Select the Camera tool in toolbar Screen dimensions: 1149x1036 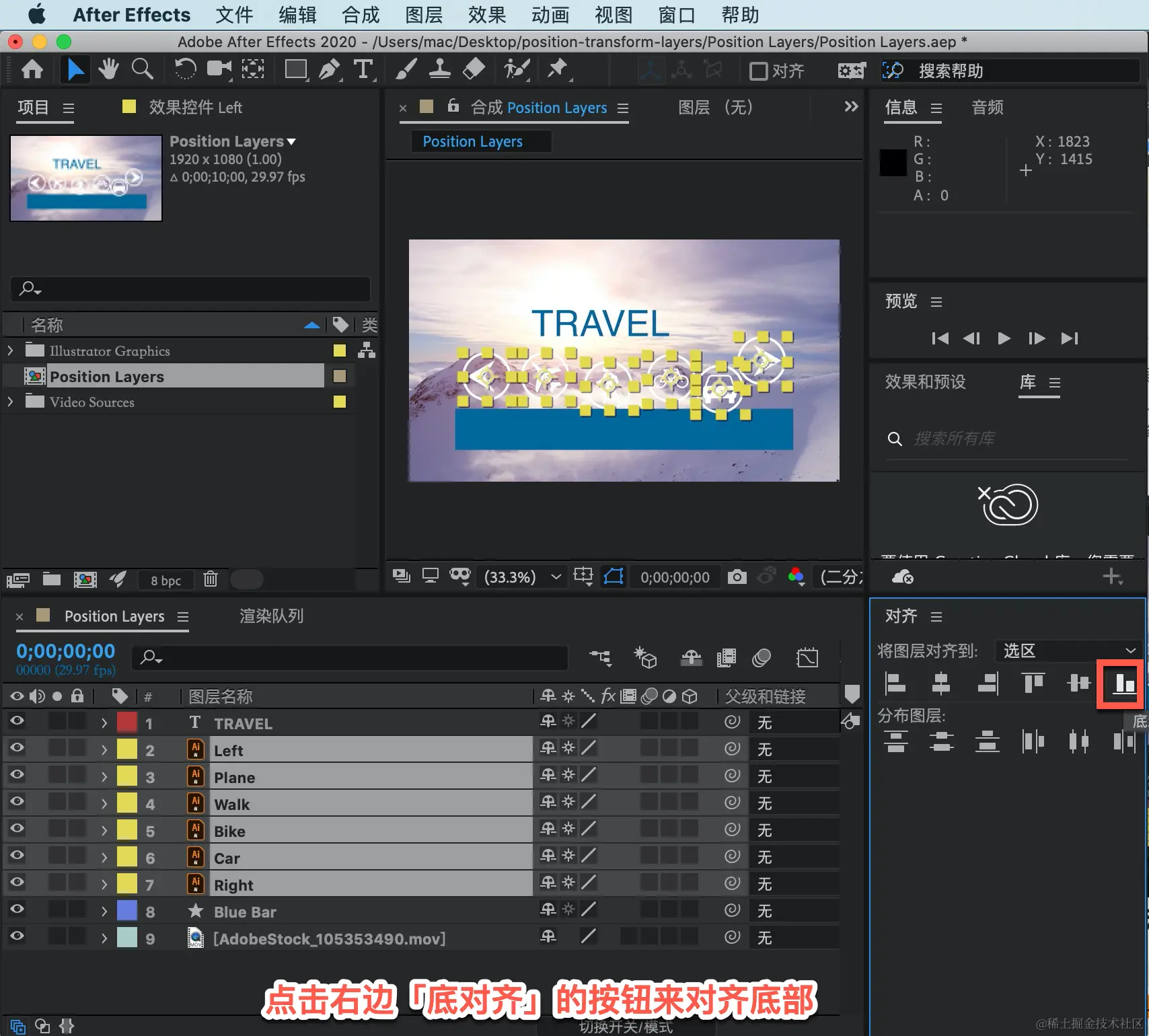219,69
